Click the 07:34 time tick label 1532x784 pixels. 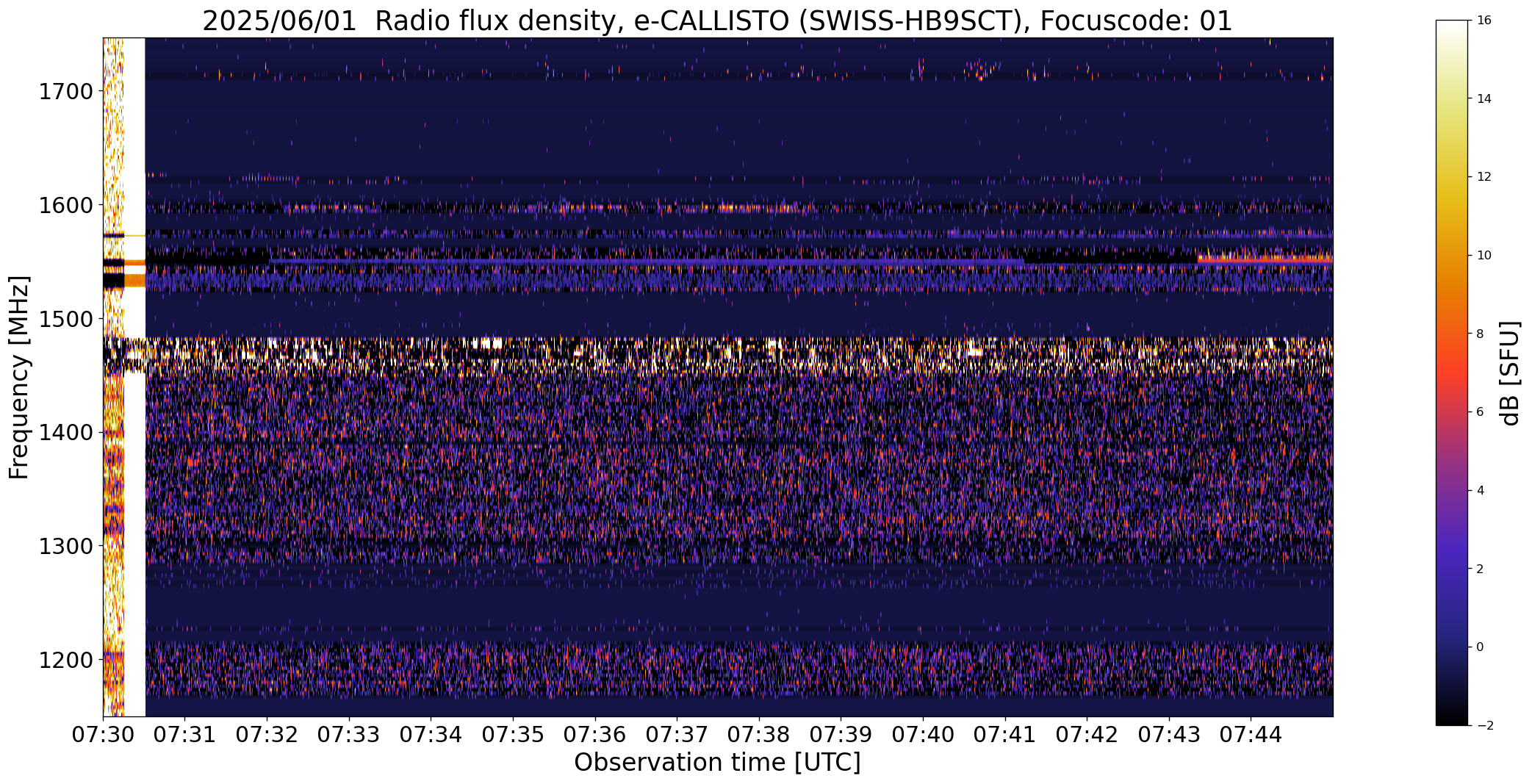[431, 735]
